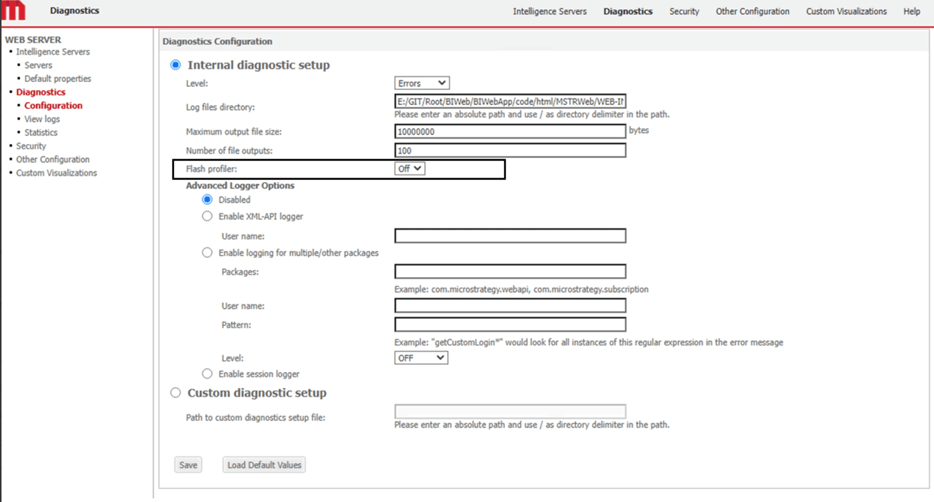
Task: Select the Disabled advanced logger option
Action: (x=207, y=199)
